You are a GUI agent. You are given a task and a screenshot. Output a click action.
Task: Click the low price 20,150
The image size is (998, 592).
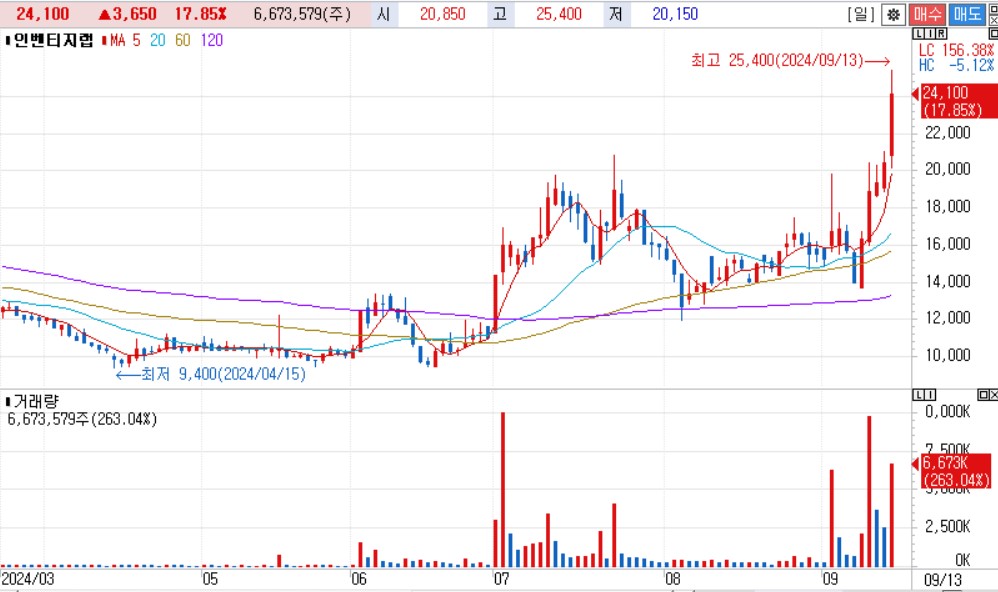pos(675,14)
